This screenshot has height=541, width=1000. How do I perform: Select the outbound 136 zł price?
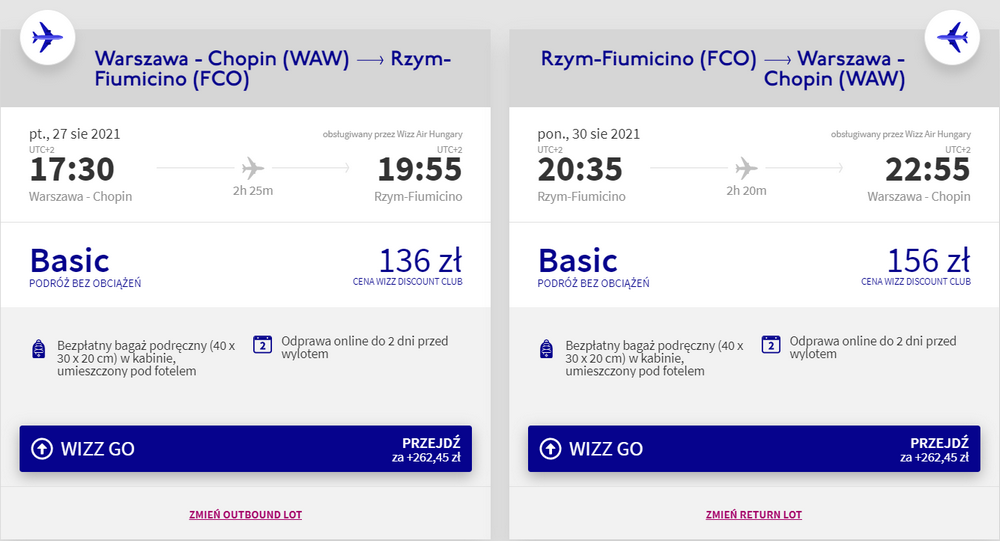[420, 261]
